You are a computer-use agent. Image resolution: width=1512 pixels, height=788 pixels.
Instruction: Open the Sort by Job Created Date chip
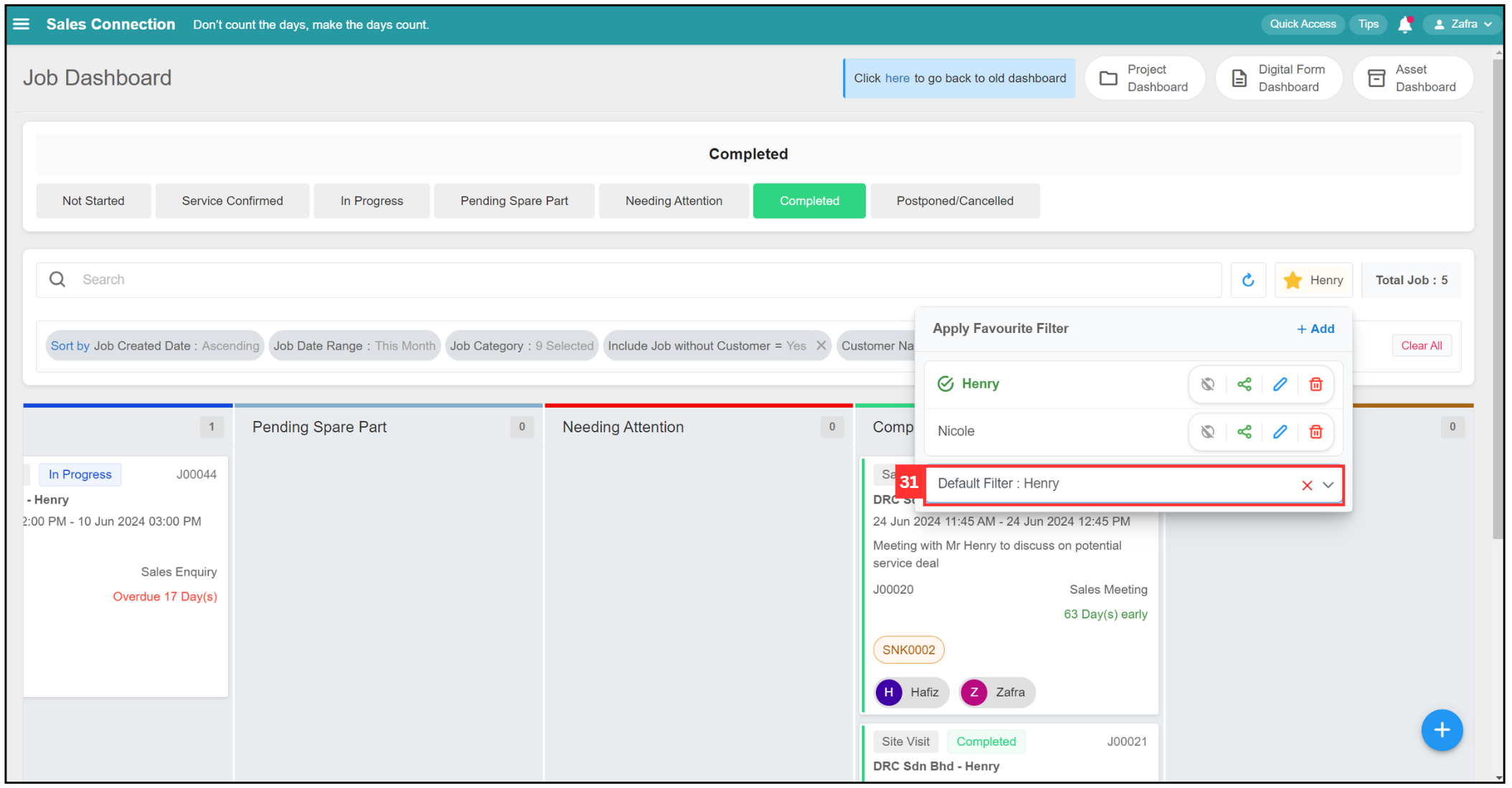[x=155, y=346]
